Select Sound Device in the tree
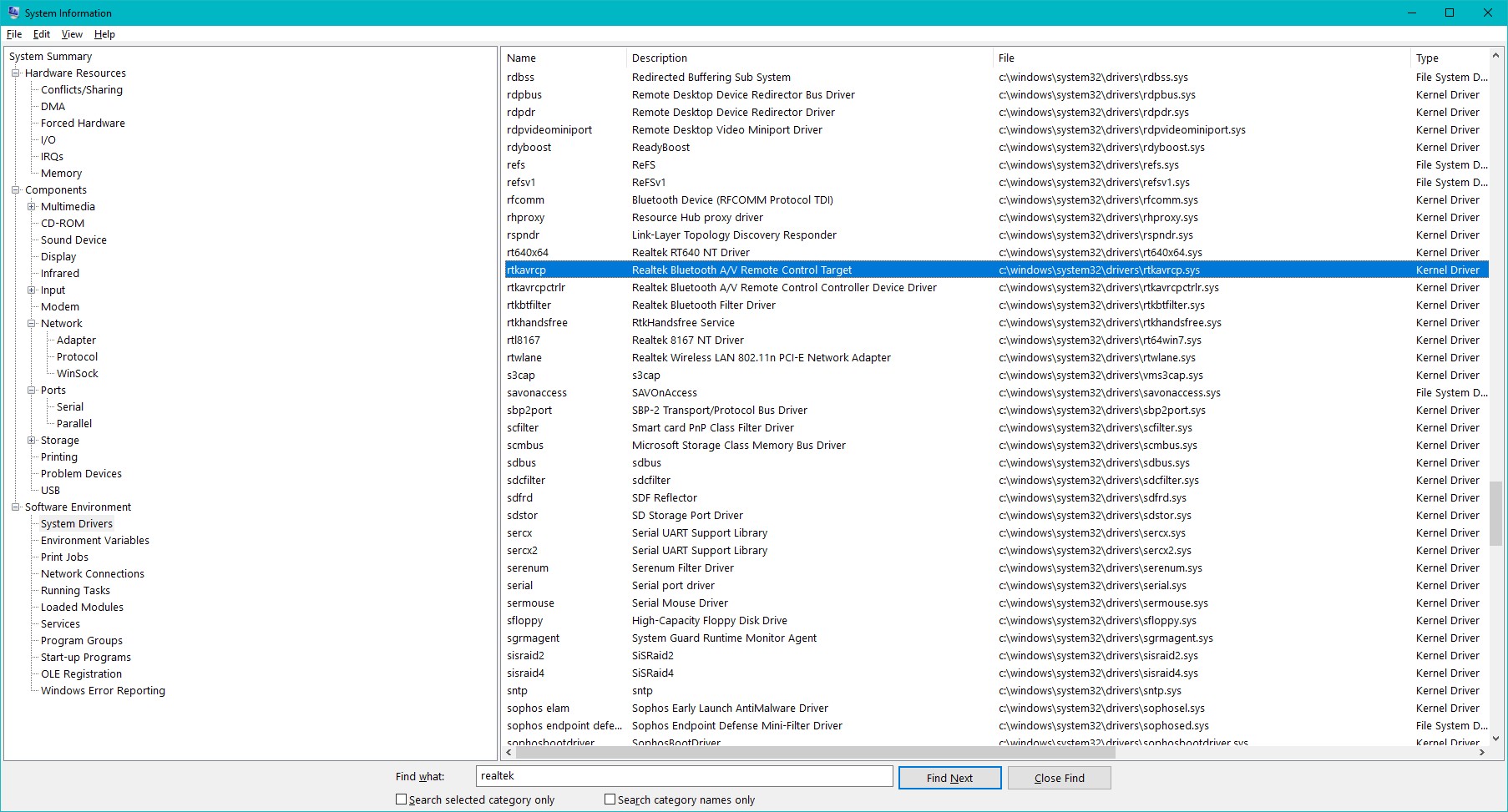 [73, 240]
